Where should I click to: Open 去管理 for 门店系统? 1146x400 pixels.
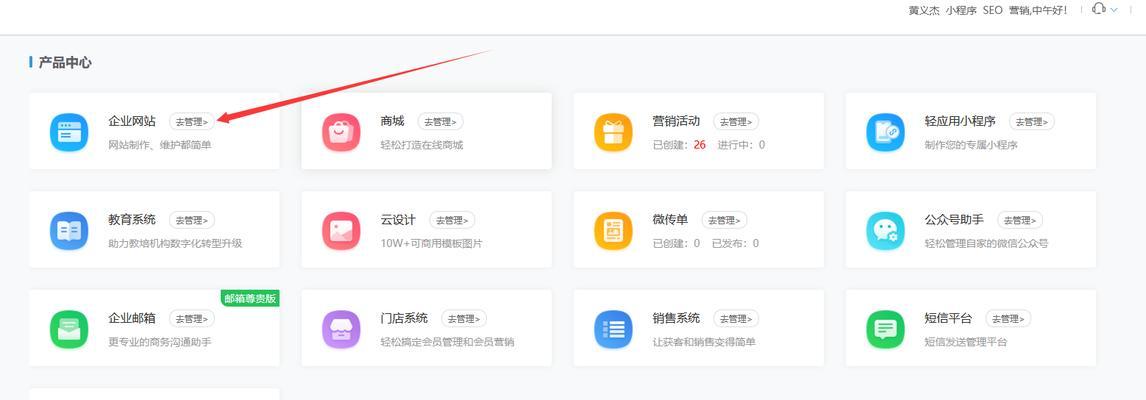point(464,318)
